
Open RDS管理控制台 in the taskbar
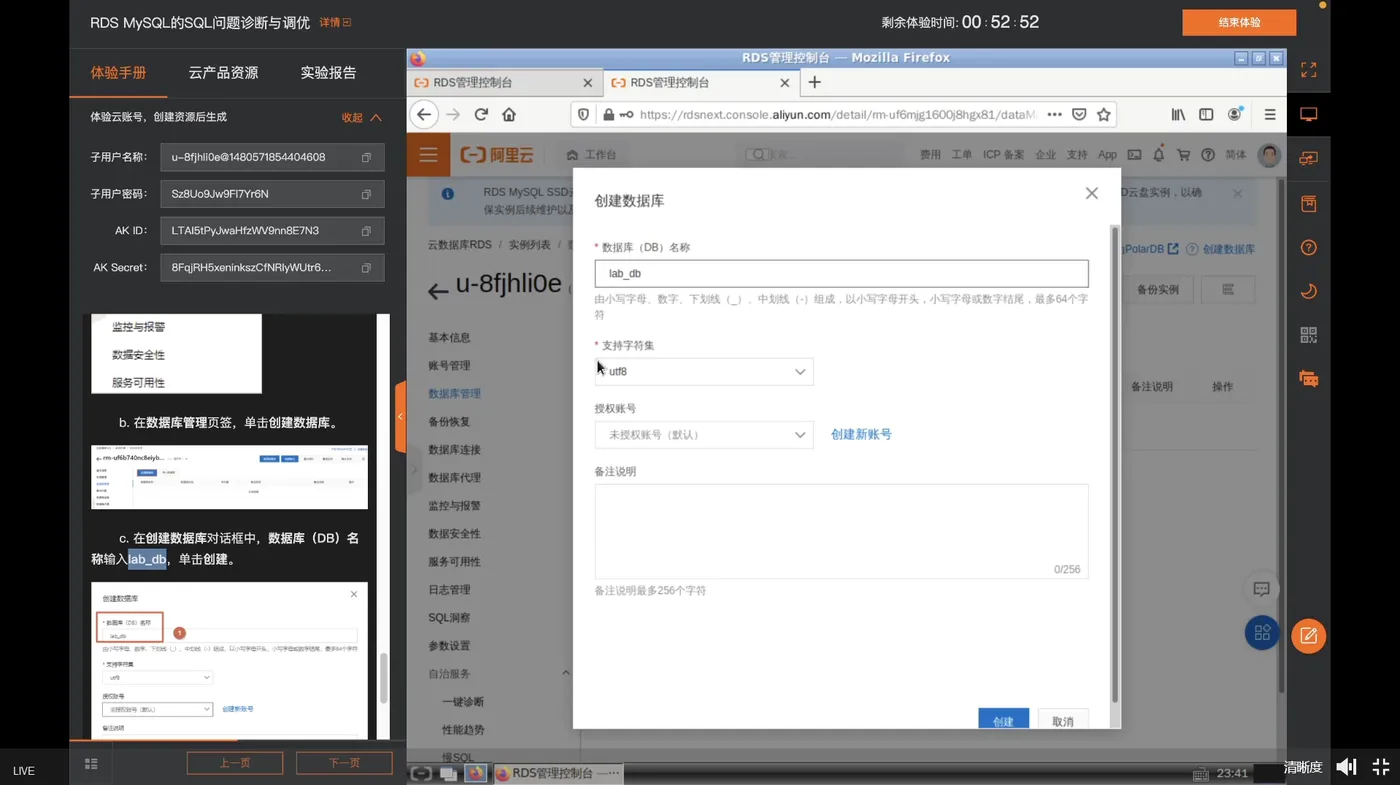[x=558, y=773]
